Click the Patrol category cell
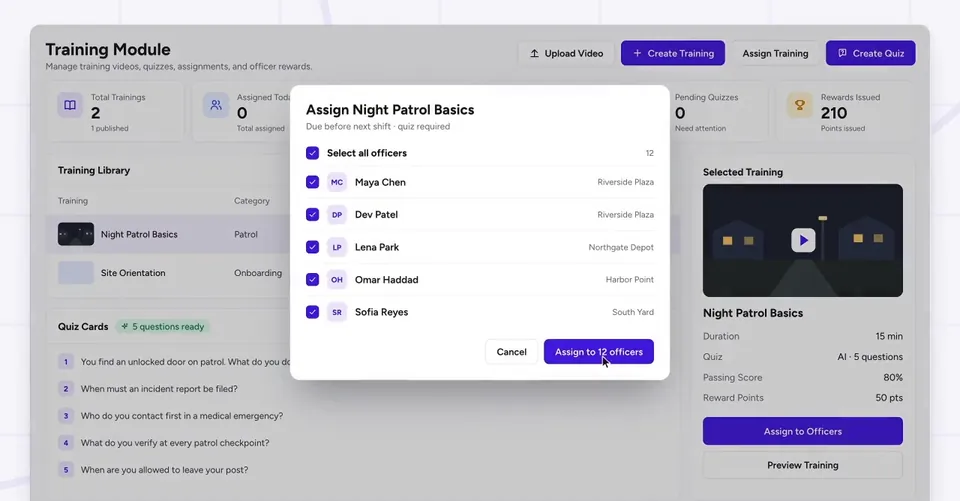This screenshot has width=960, height=501. (x=246, y=234)
